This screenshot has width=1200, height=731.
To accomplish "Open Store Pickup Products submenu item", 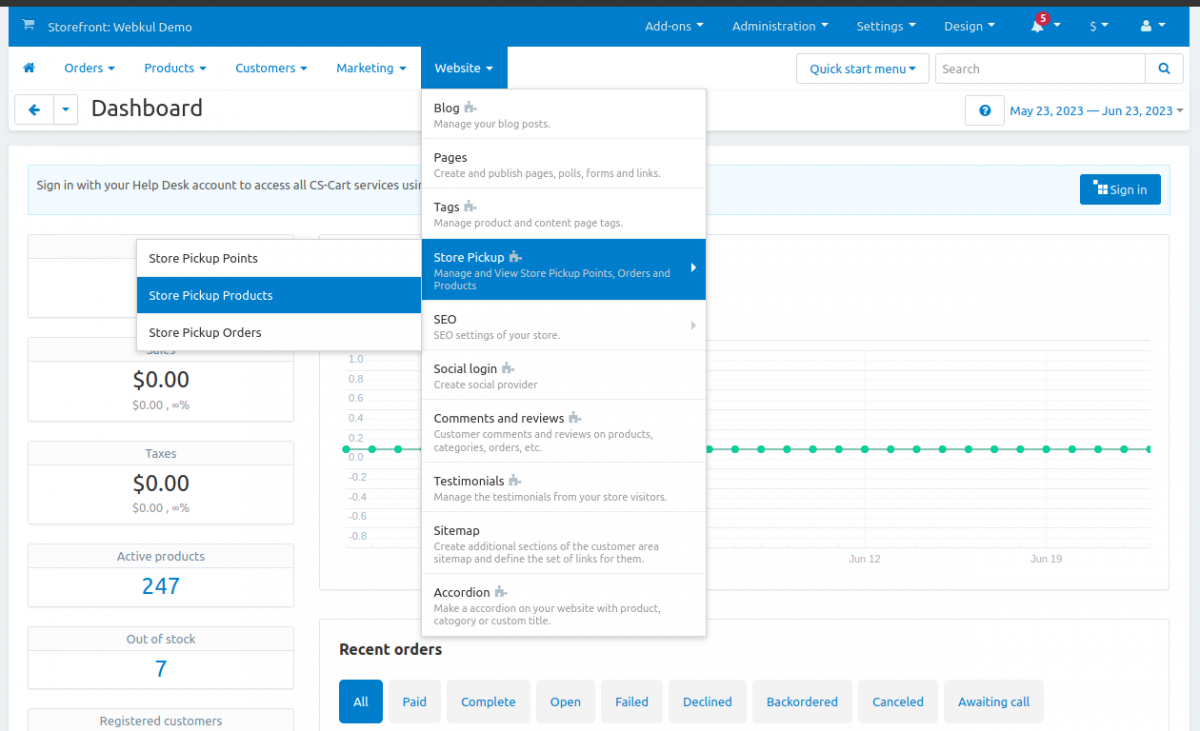I will [x=279, y=295].
